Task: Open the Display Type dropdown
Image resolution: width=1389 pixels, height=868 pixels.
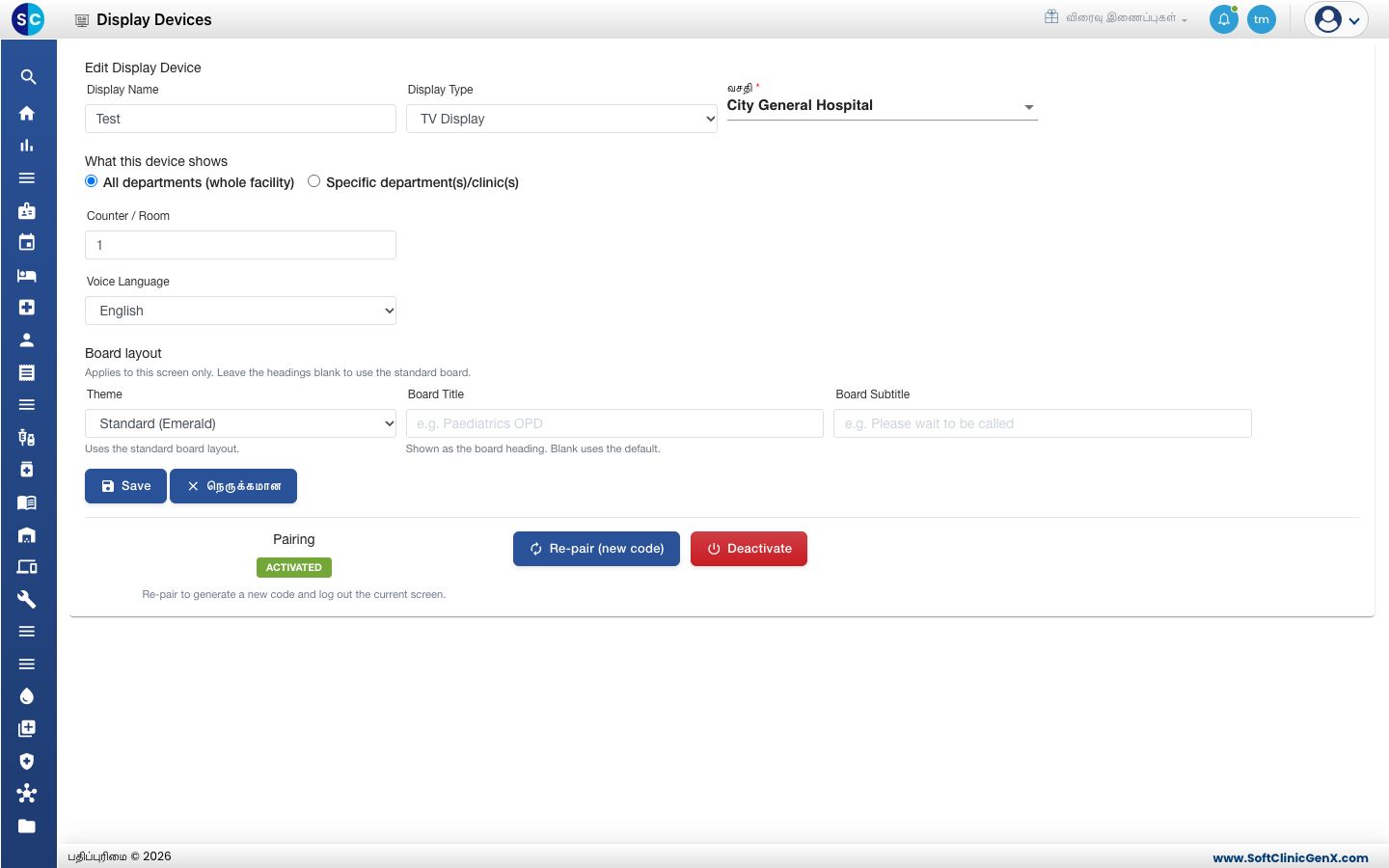Action: (x=561, y=119)
